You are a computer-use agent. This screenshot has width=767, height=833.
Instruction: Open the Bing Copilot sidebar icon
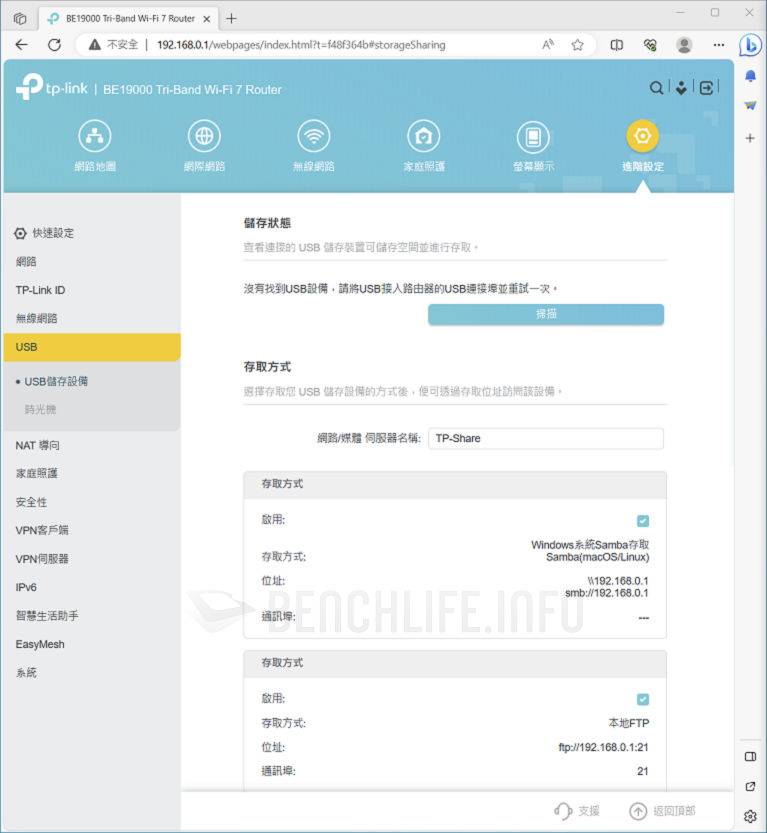[750, 45]
